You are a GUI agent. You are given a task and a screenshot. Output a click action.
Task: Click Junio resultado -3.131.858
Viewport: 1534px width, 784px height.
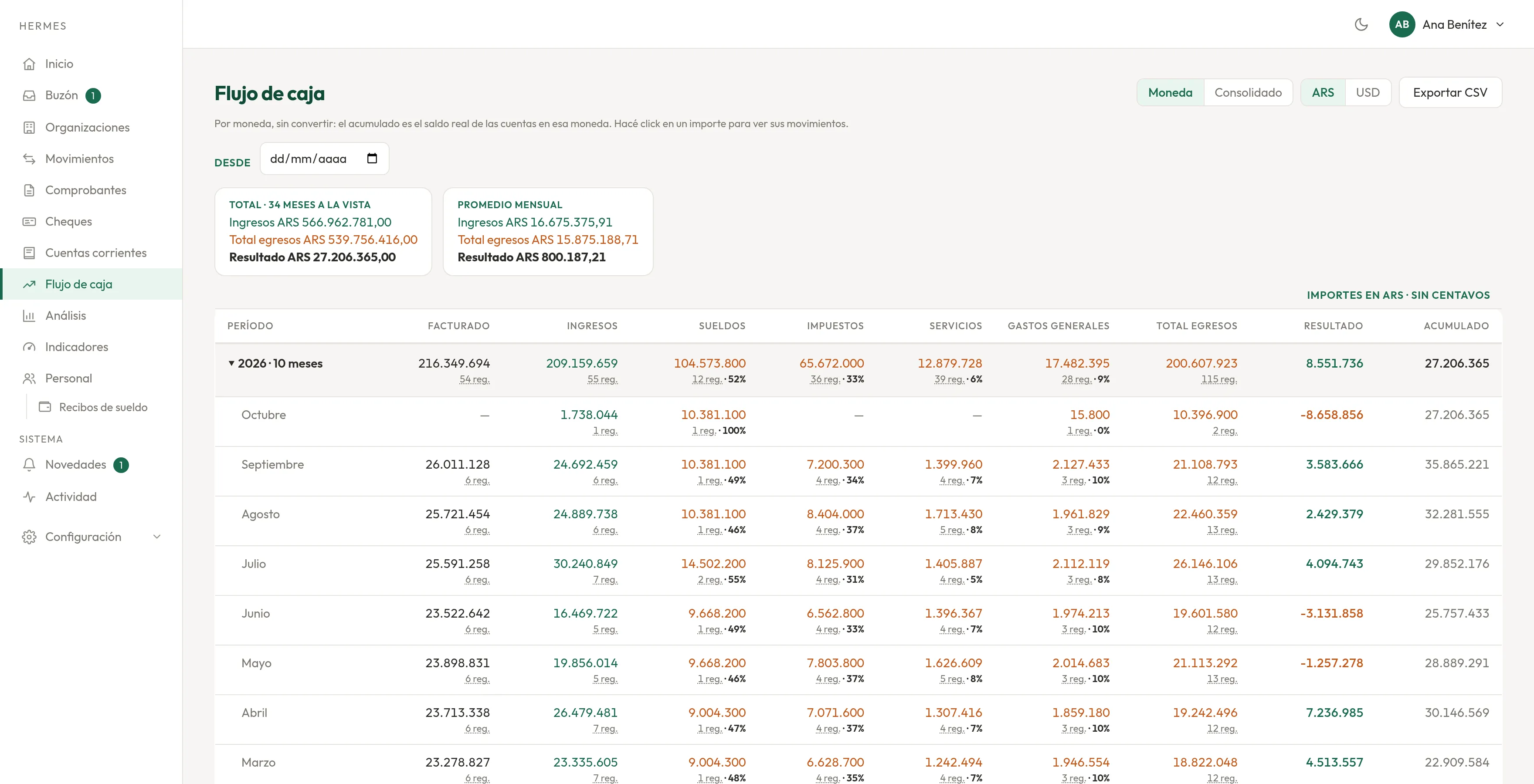[1331, 614]
